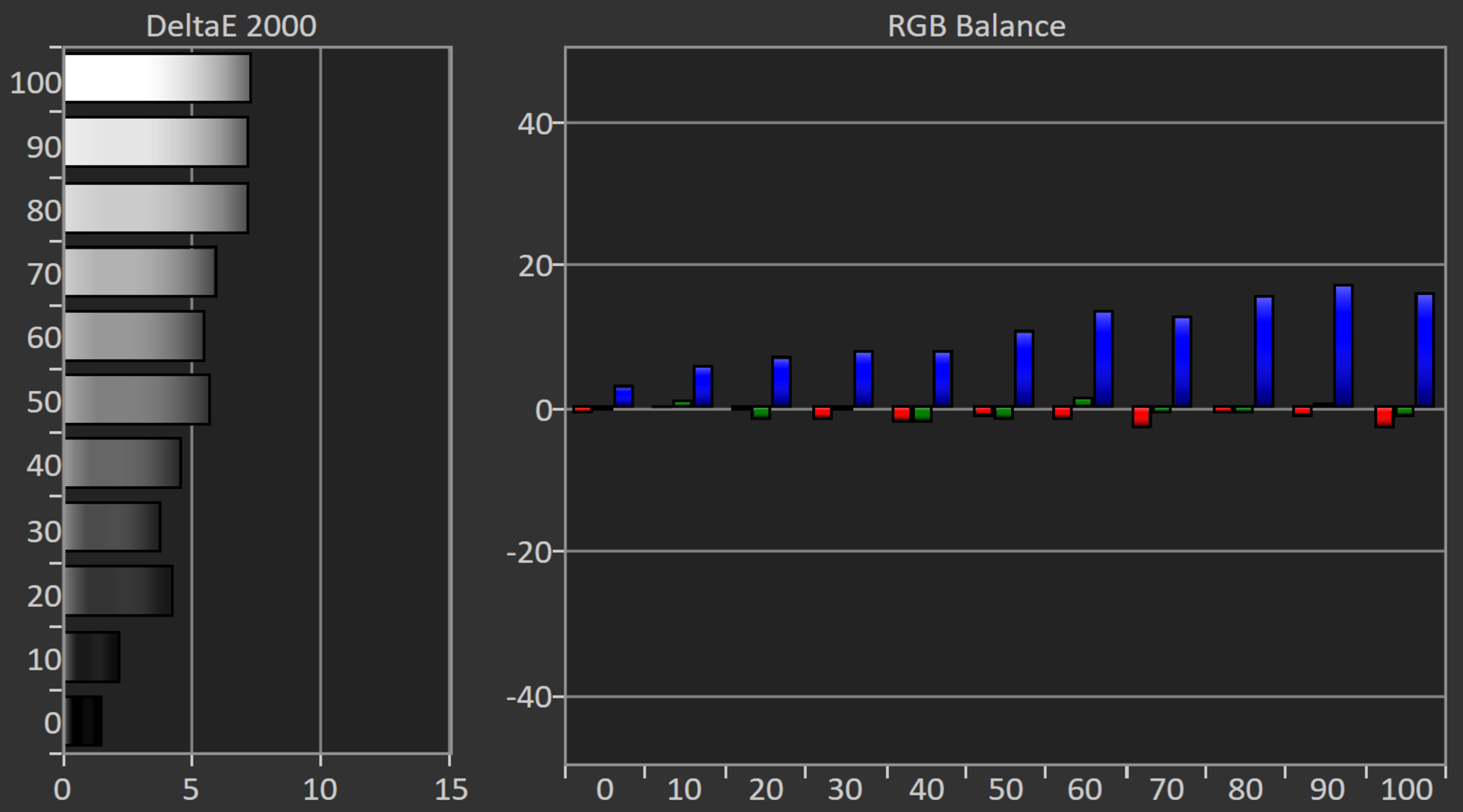This screenshot has height=812, width=1463.
Task: Click the 20% dark gray DeltaE bar
Action: coord(118,591)
